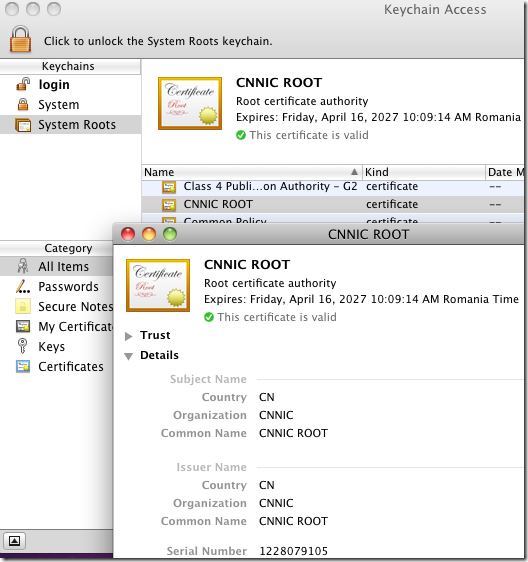Click the Passwords pencil icon
The width and height of the screenshot is (528, 562).
point(23,286)
